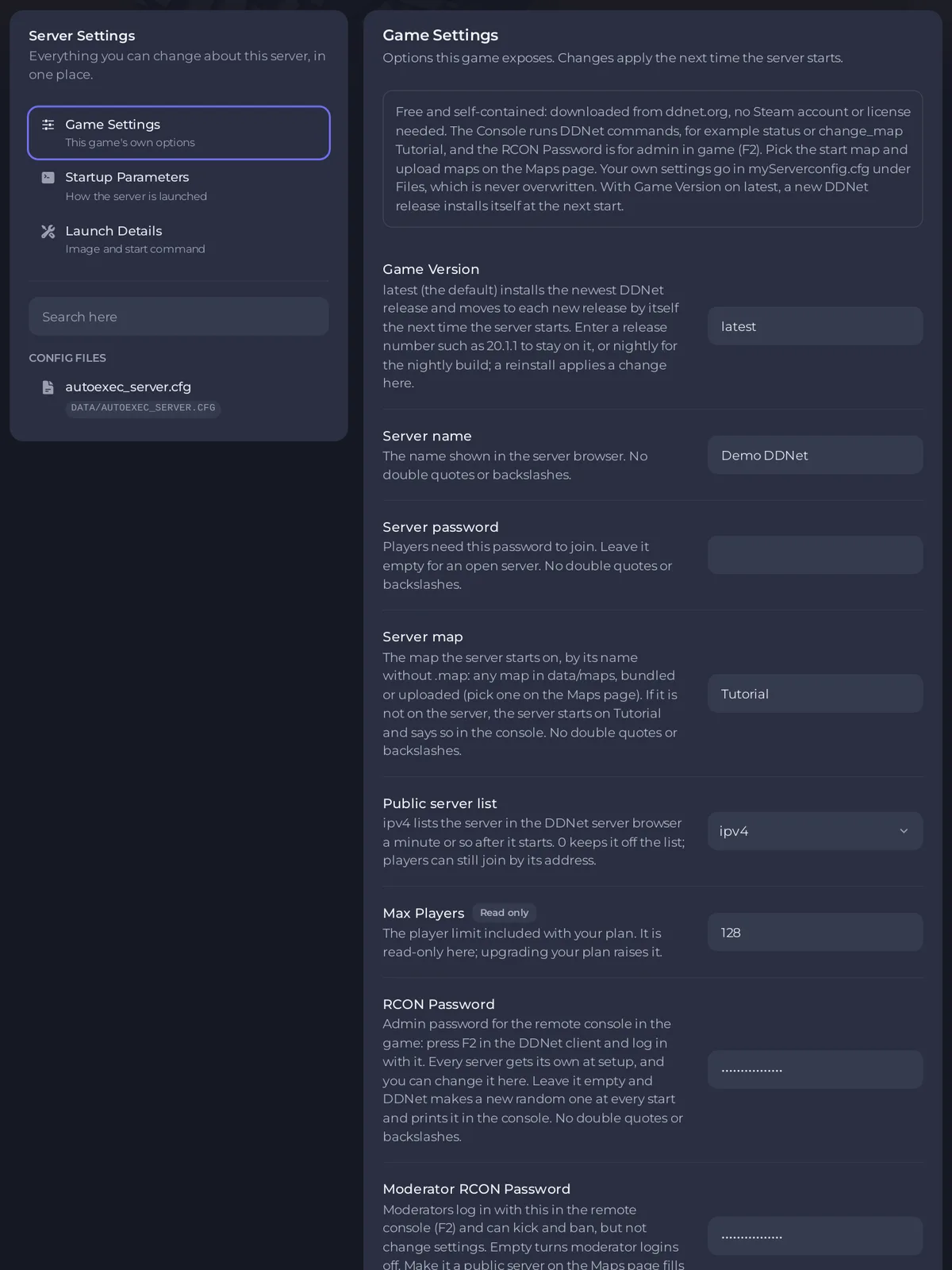Click the chevron on the ipv4 dropdown
This screenshot has height=1270, width=952.
[x=904, y=831]
